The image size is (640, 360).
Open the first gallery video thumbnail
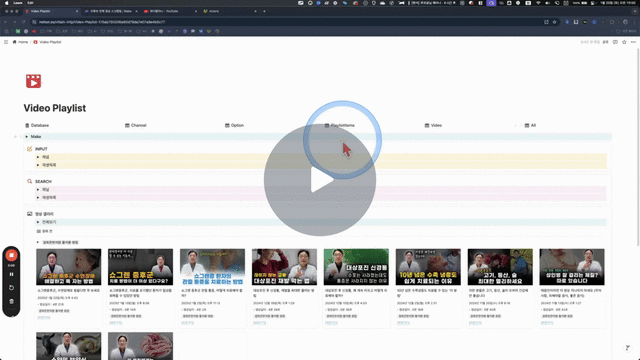(x=69, y=267)
